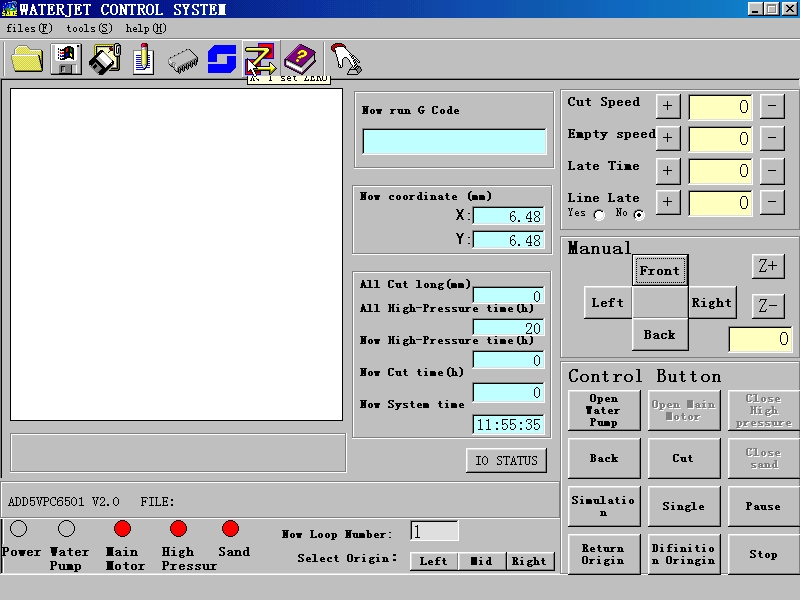Open the purple help book icon
The image size is (800, 600).
pyautogui.click(x=298, y=59)
